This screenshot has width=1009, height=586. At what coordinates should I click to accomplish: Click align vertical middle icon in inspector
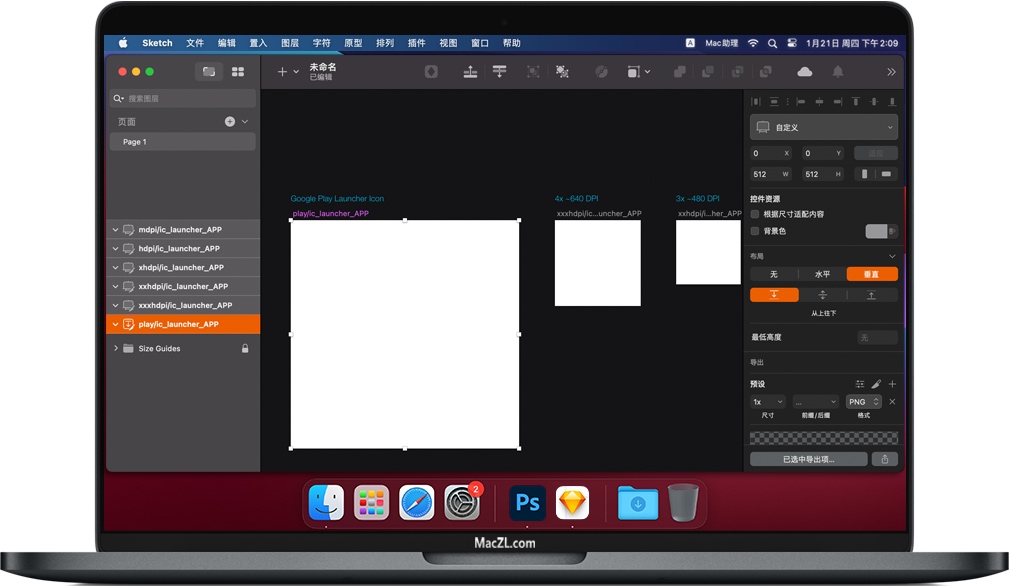[874, 102]
